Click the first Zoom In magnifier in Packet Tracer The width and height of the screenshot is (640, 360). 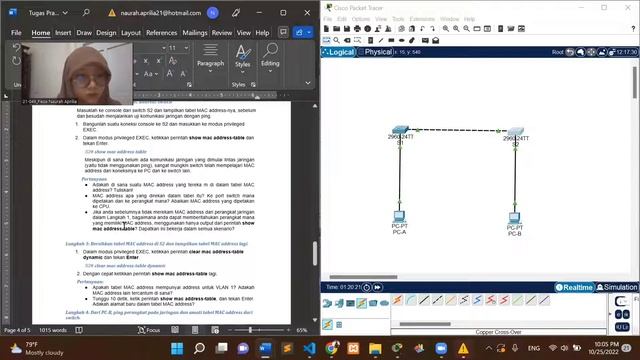coord(446,29)
